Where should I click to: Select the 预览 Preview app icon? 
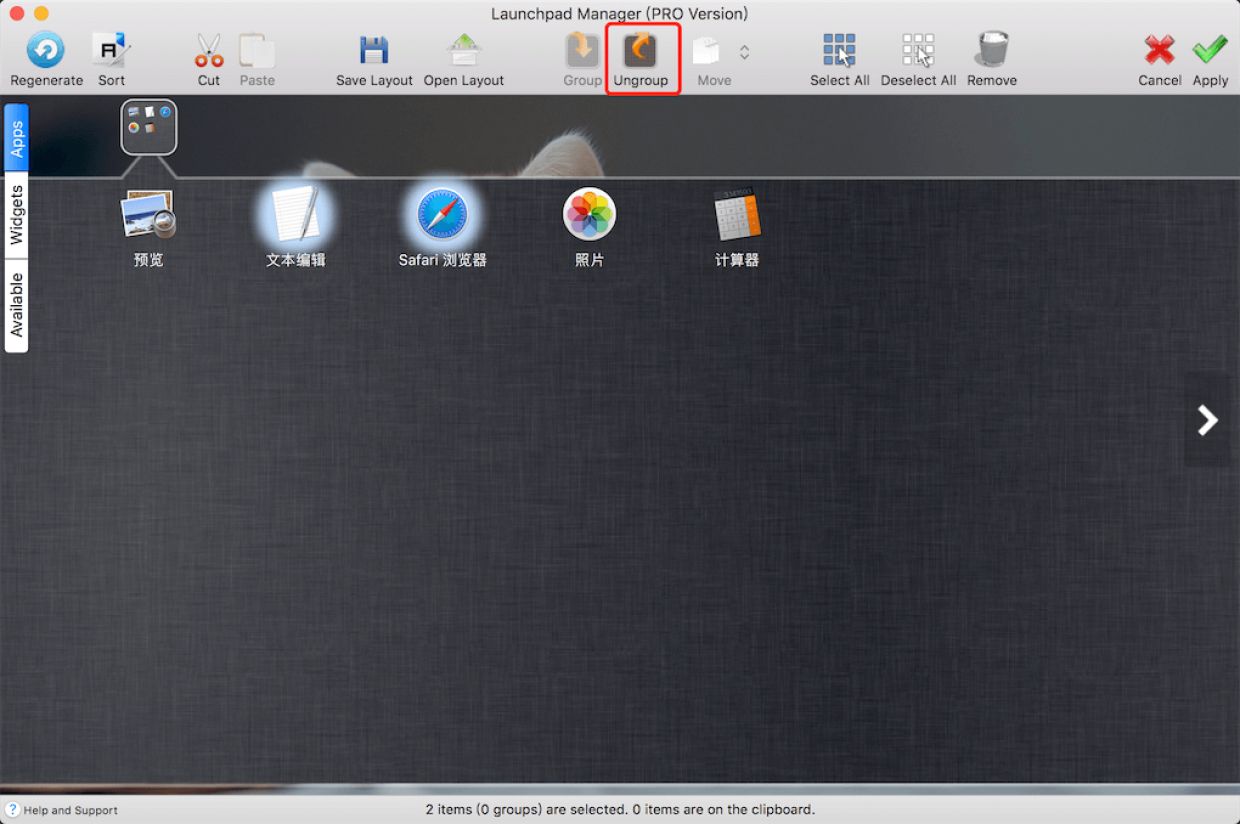click(x=149, y=215)
